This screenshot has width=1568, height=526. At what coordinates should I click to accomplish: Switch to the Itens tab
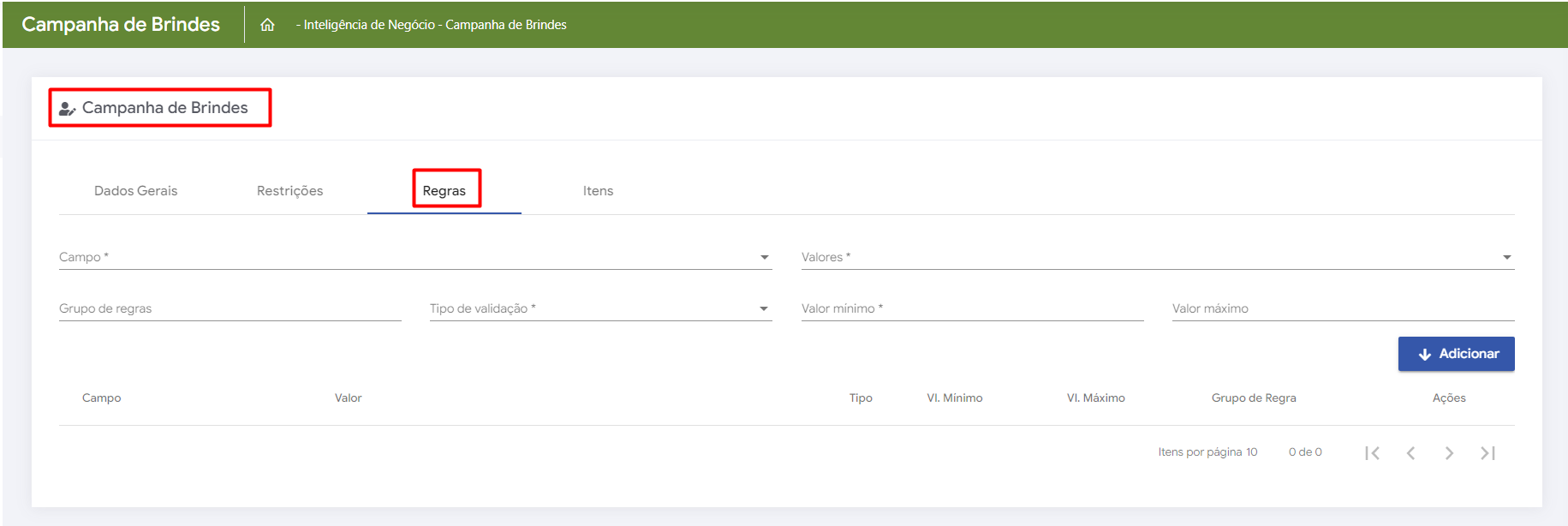(598, 191)
